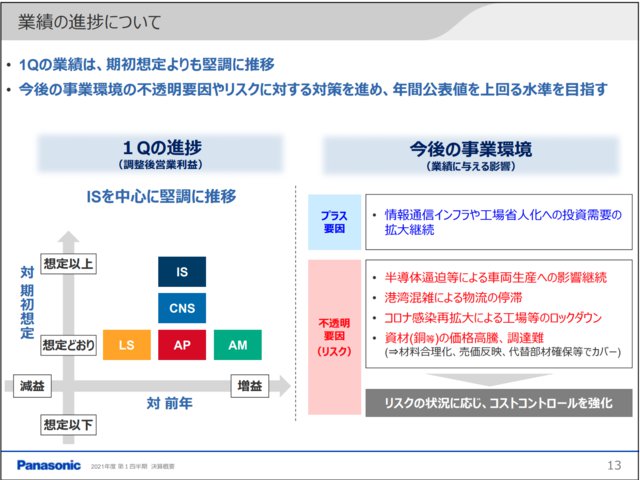640x480 pixels.
Task: Click the slide title 業績の進捗について
Action: point(90,22)
